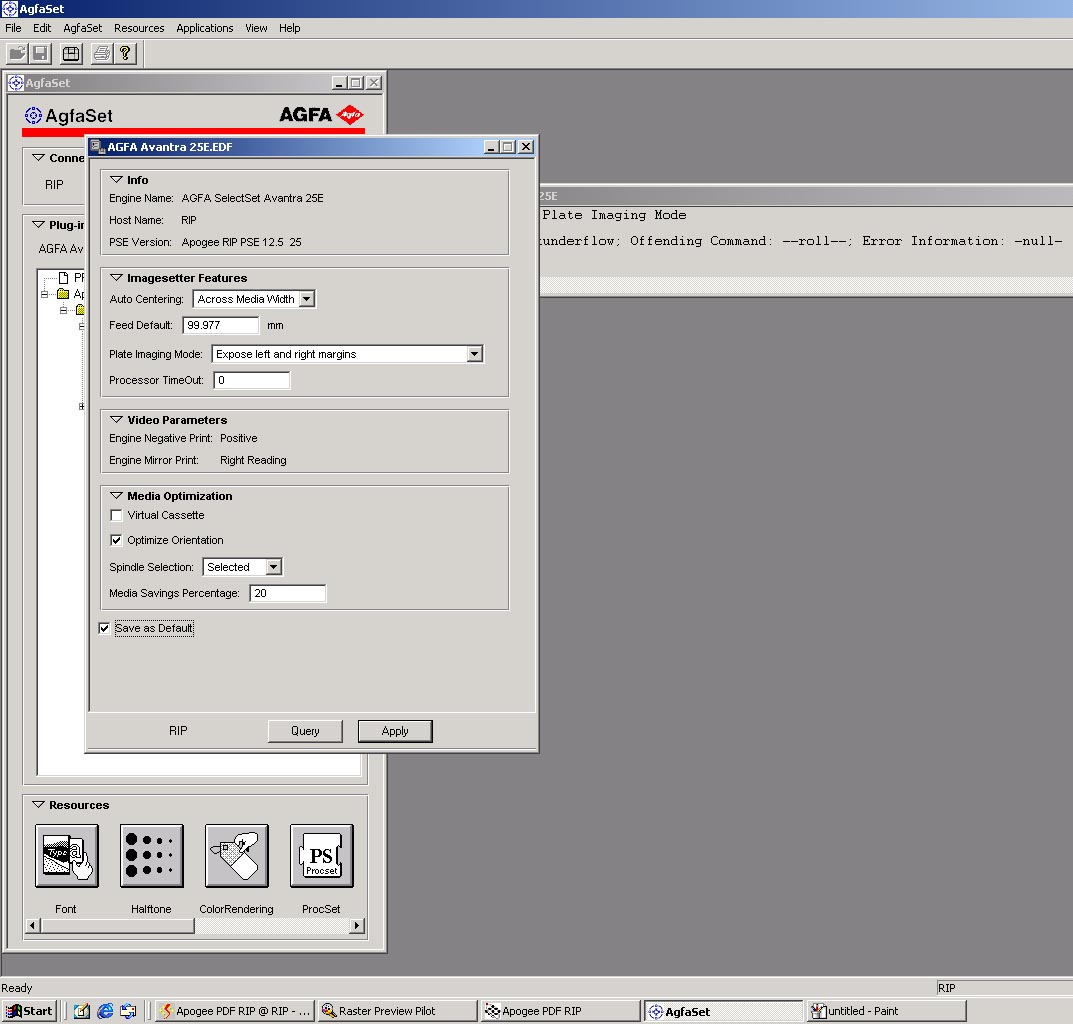Select the document icon in the plug-in tree
This screenshot has height=1024, width=1073.
pyautogui.click(x=64, y=277)
